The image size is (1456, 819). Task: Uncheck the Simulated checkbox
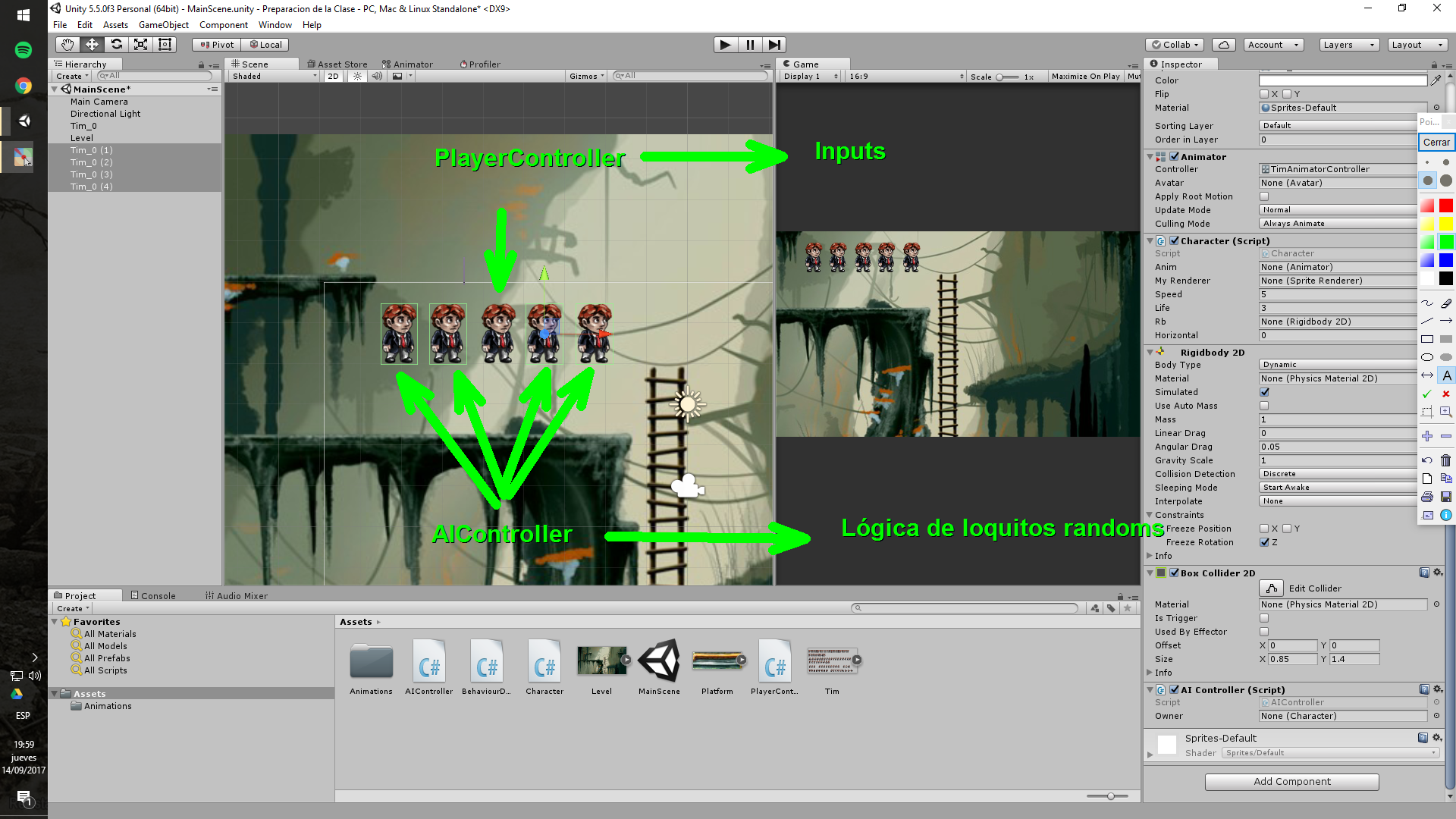coord(1264,392)
